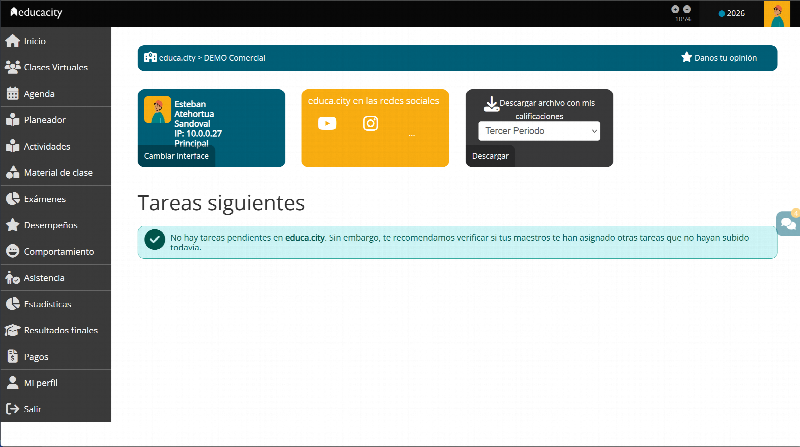Open Clases Virtuales in the sidebar
This screenshot has width=800, height=447.
point(55,67)
